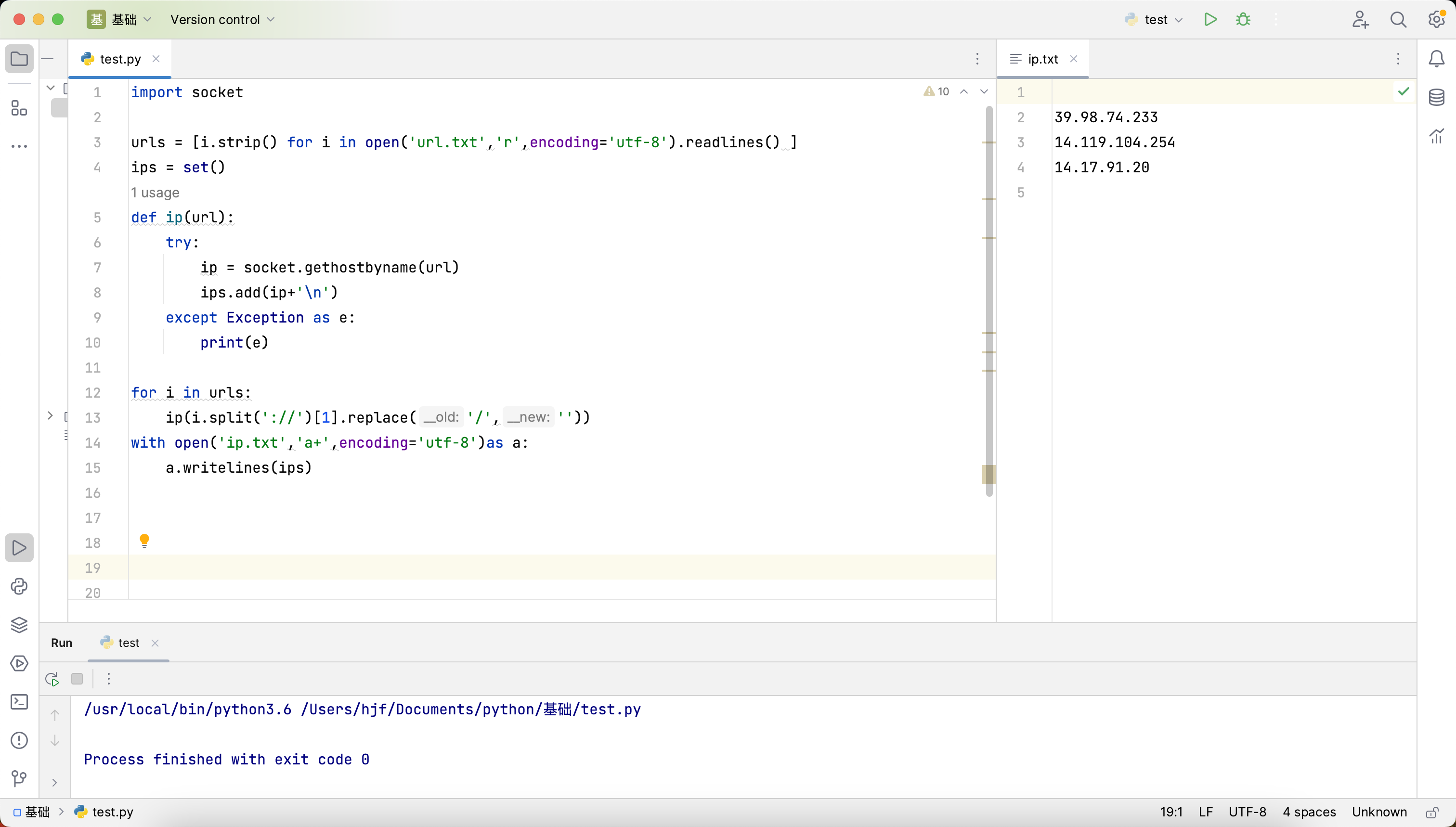1456x827 pixels.
Task: Click the IP 39.98.74.233 in ip.txt
Action: click(1105, 117)
